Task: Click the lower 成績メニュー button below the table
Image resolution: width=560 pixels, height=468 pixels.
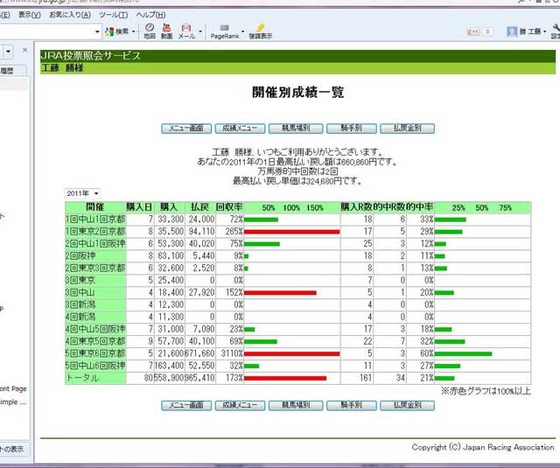Action: [x=240, y=405]
